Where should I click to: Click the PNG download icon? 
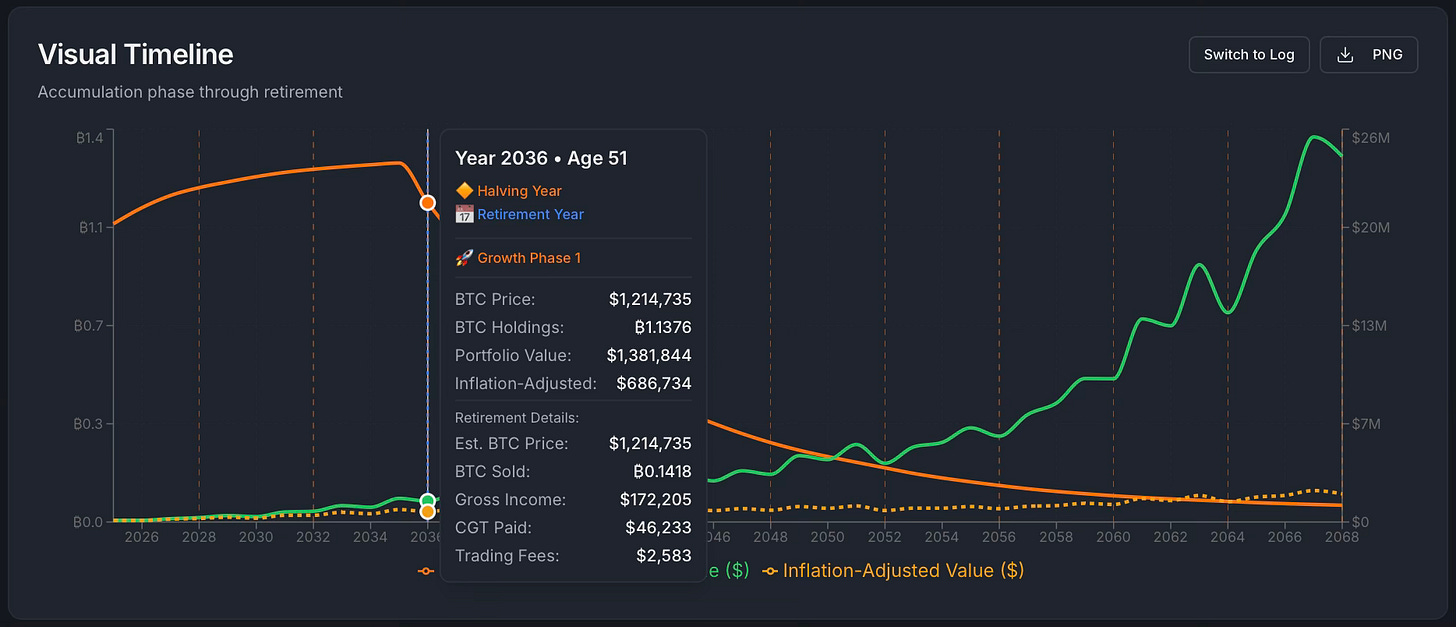(1344, 54)
